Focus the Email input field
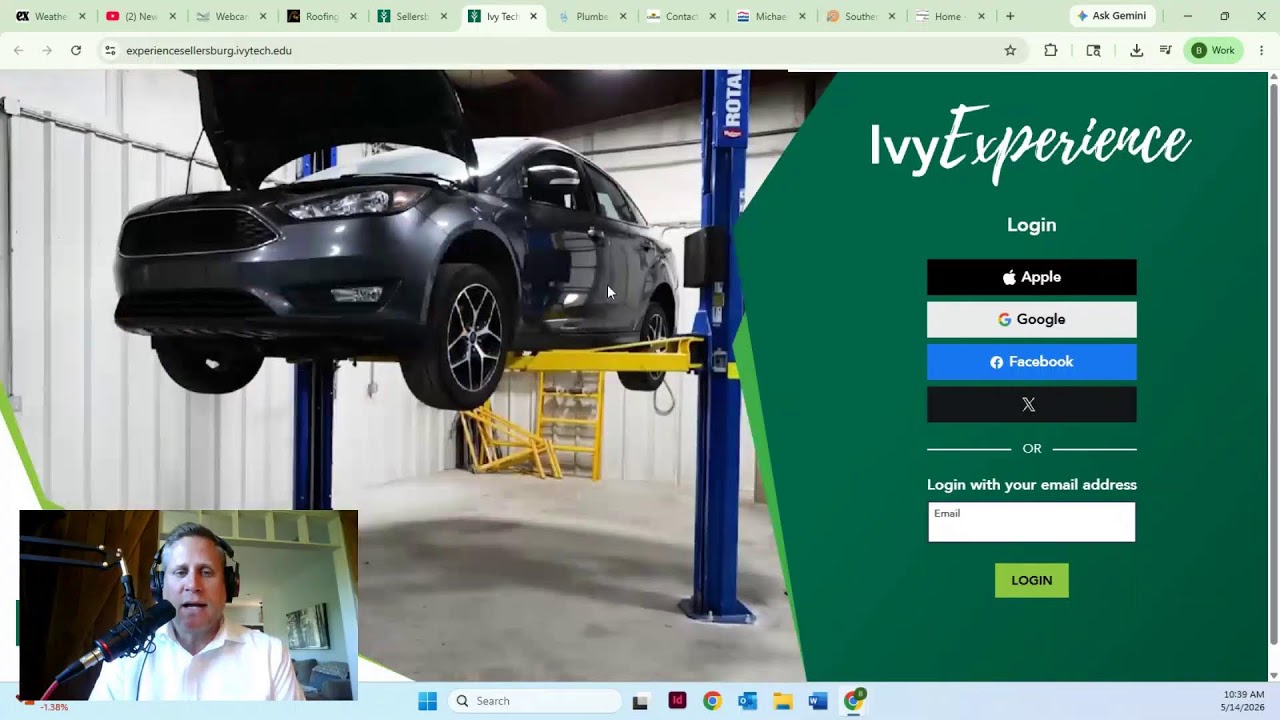Viewport: 1280px width, 720px height. click(x=1031, y=522)
